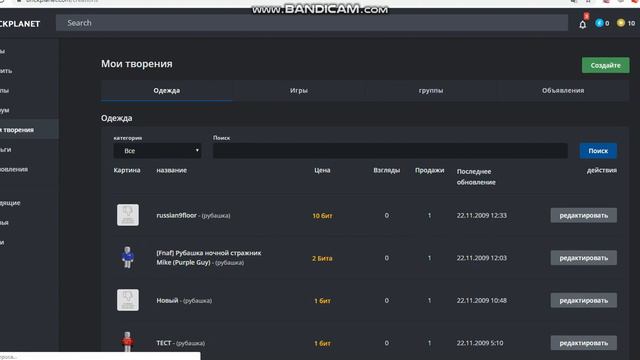
Task: Open the russian9floor shirt thumbnail
Action: coord(128,215)
